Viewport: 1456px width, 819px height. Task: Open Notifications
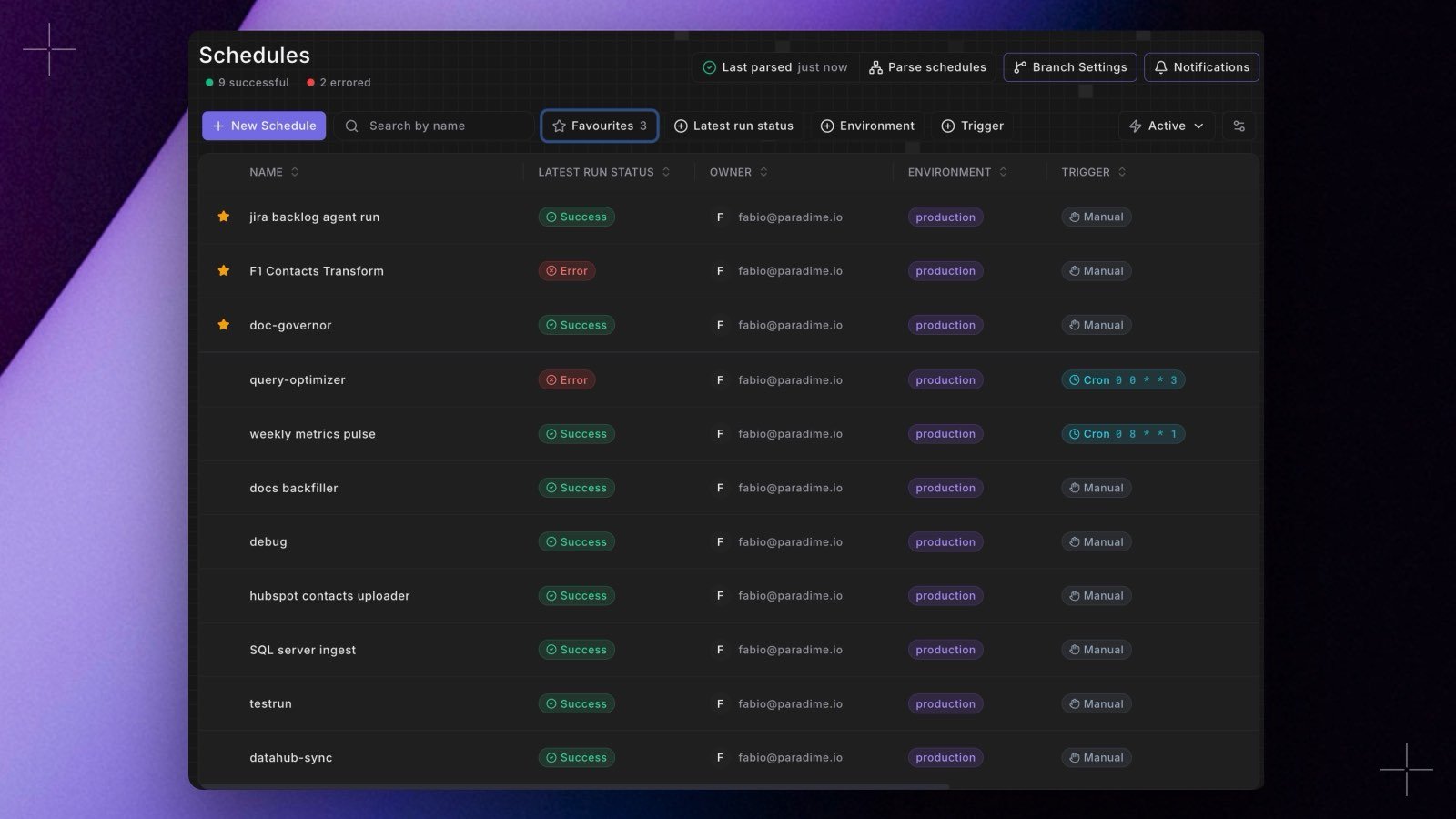pos(1201,67)
